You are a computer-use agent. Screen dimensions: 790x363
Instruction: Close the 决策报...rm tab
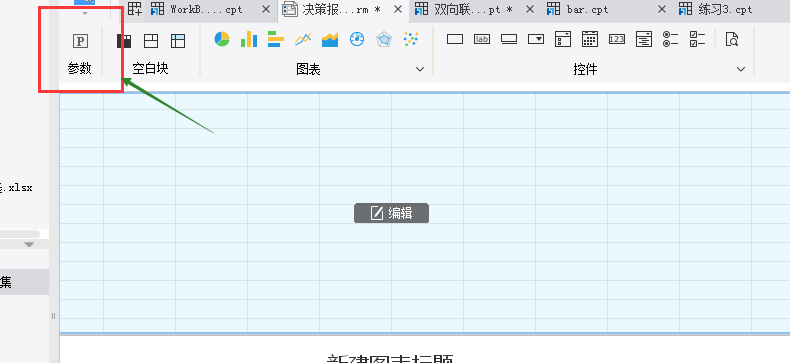click(398, 9)
